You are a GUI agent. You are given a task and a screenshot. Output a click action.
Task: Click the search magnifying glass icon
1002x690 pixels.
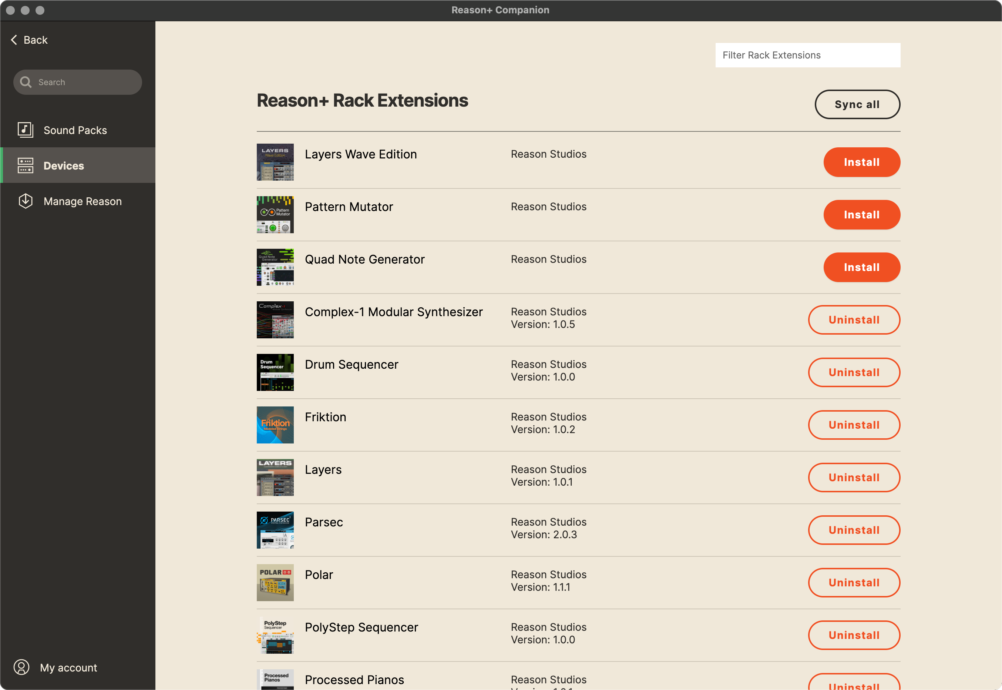click(27, 82)
